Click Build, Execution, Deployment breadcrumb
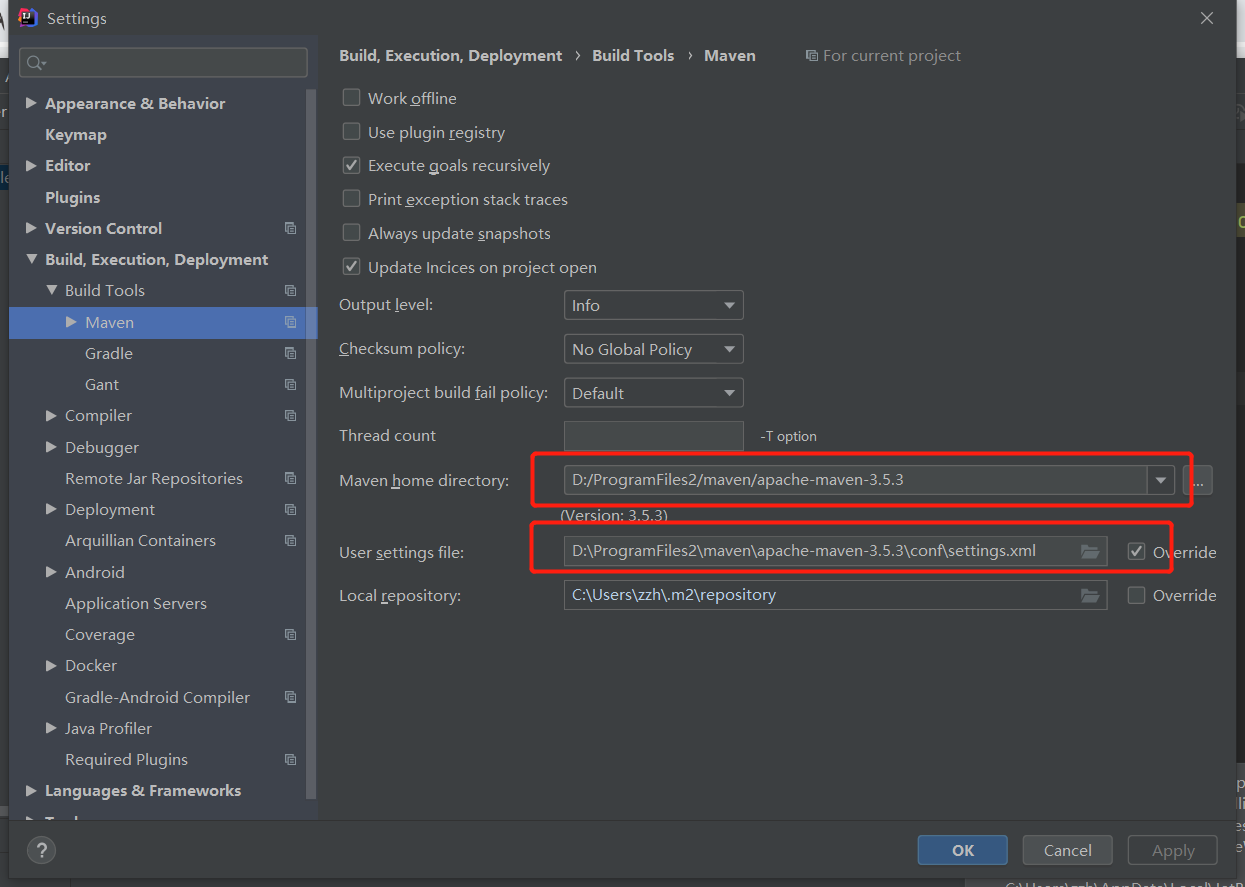The width and height of the screenshot is (1245, 887). tap(451, 56)
